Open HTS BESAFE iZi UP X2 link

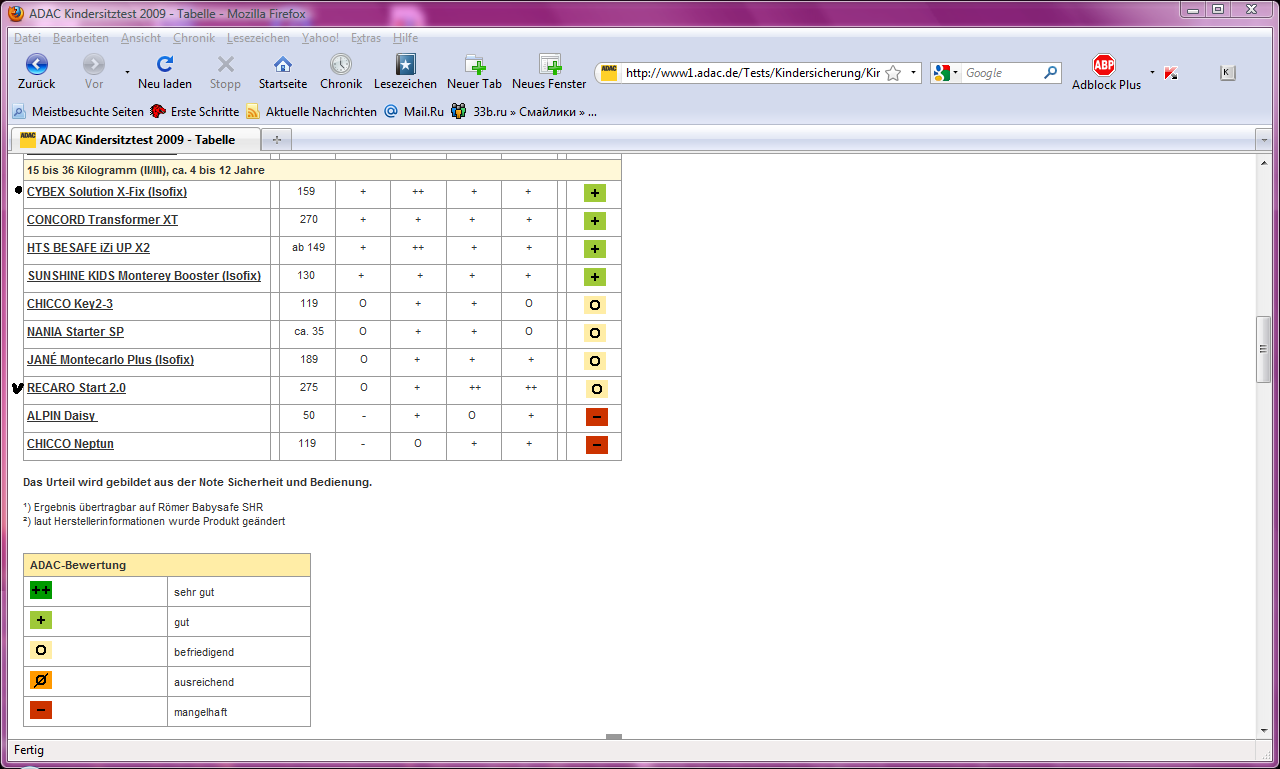pyautogui.click(x=88, y=248)
